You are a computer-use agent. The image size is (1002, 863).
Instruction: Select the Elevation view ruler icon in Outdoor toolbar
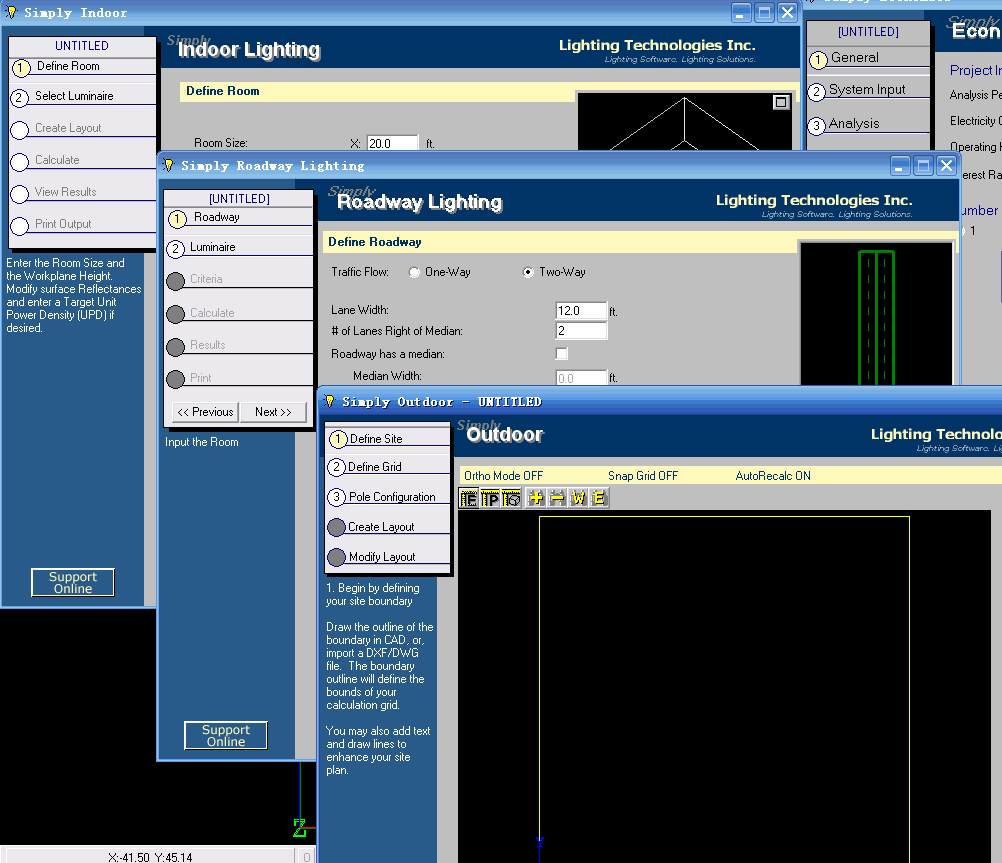pyautogui.click(x=469, y=499)
